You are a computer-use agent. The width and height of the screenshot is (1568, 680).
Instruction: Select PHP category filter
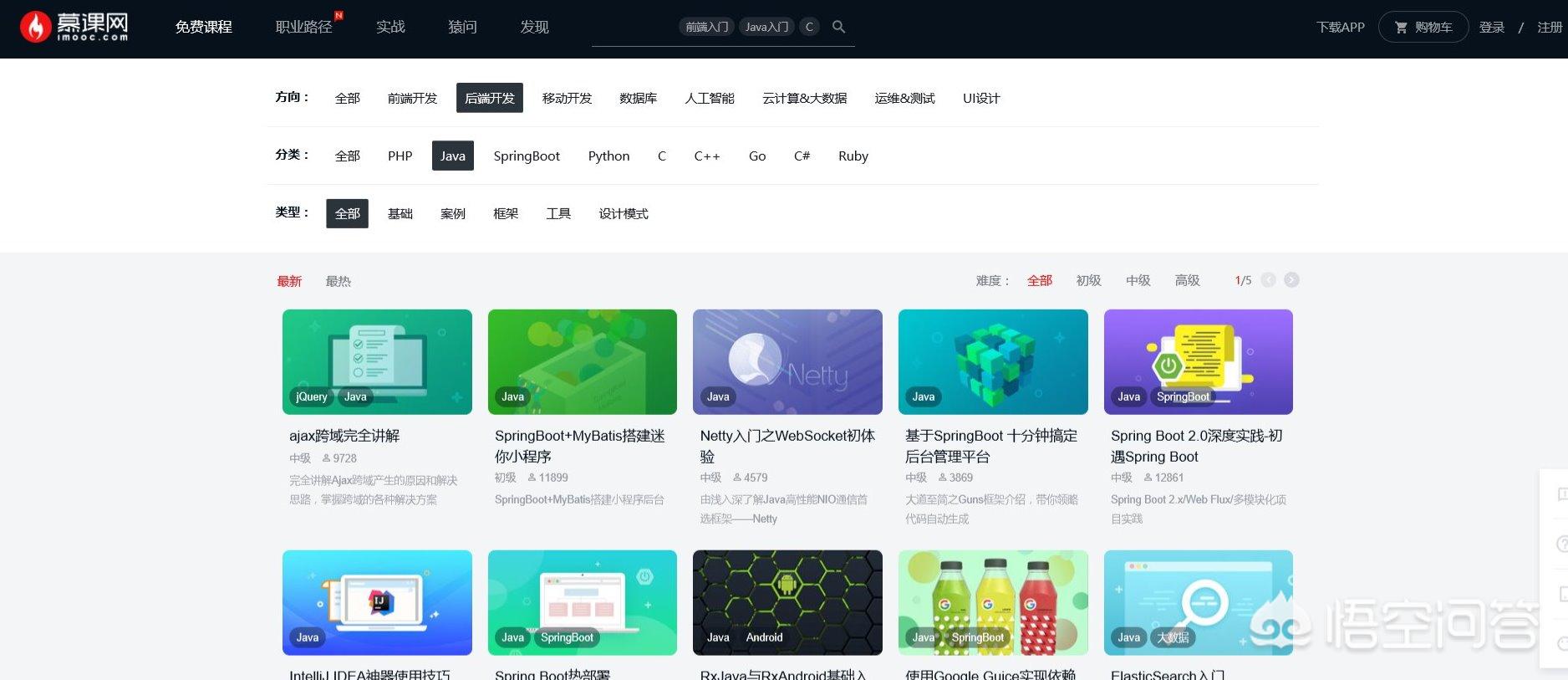tap(400, 156)
